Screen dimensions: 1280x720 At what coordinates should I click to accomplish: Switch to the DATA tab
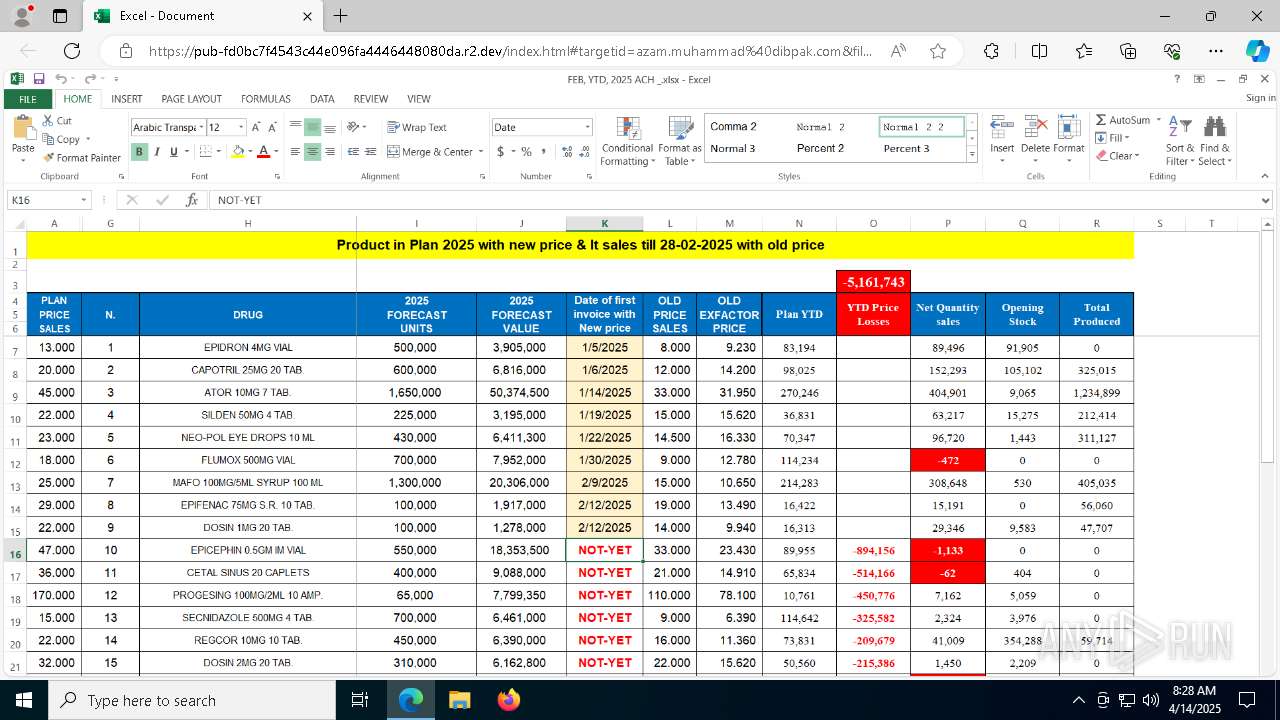[322, 99]
